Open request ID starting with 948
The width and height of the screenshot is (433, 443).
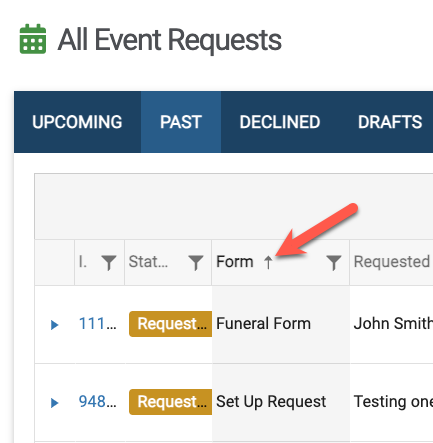point(97,402)
